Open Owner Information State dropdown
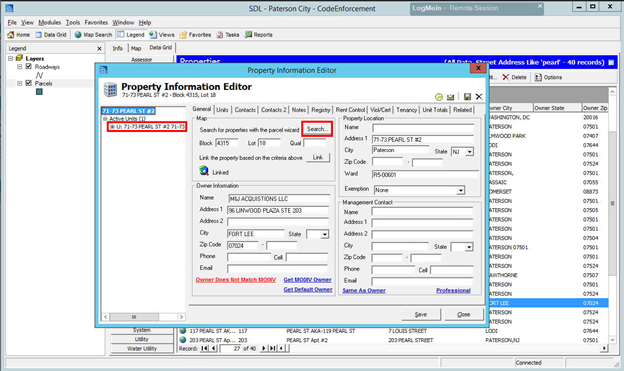The width and height of the screenshot is (624, 371). click(x=325, y=234)
